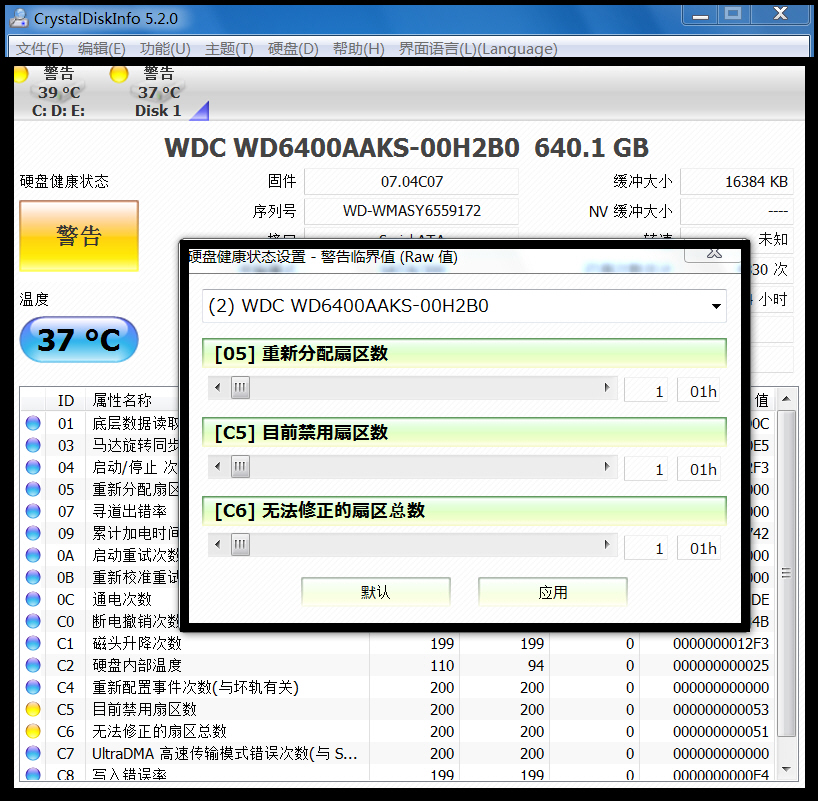
Task: Click the blue status dot for attribute C4
Action: tap(33, 687)
